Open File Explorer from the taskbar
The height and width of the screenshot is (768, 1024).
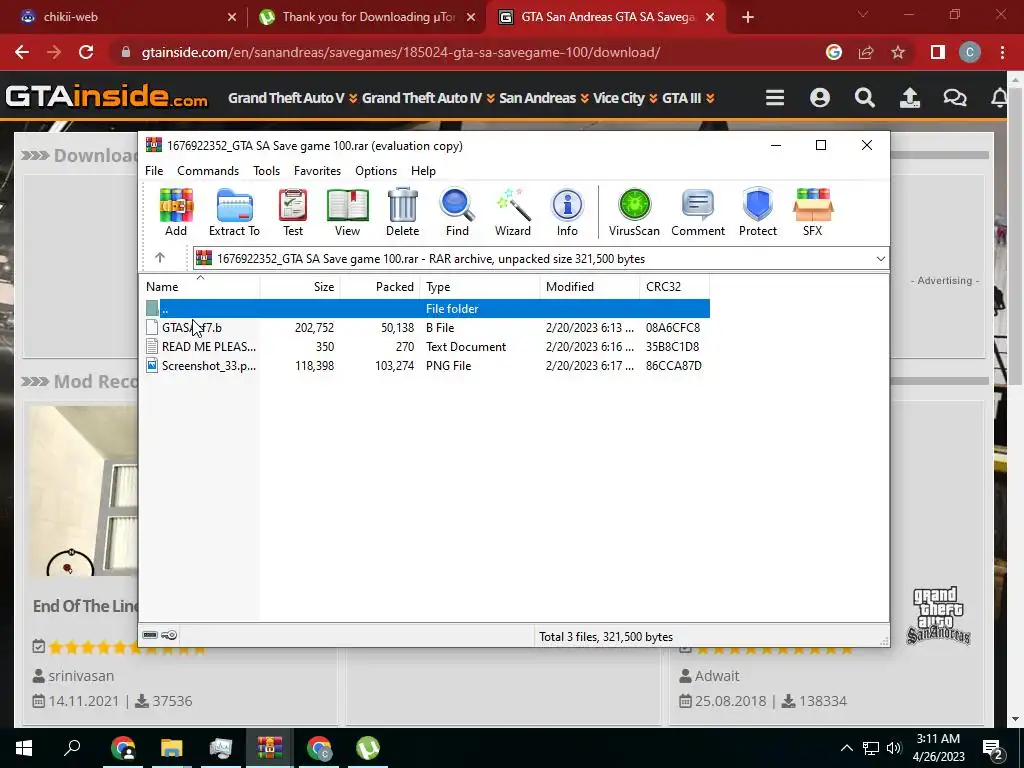pos(172,748)
